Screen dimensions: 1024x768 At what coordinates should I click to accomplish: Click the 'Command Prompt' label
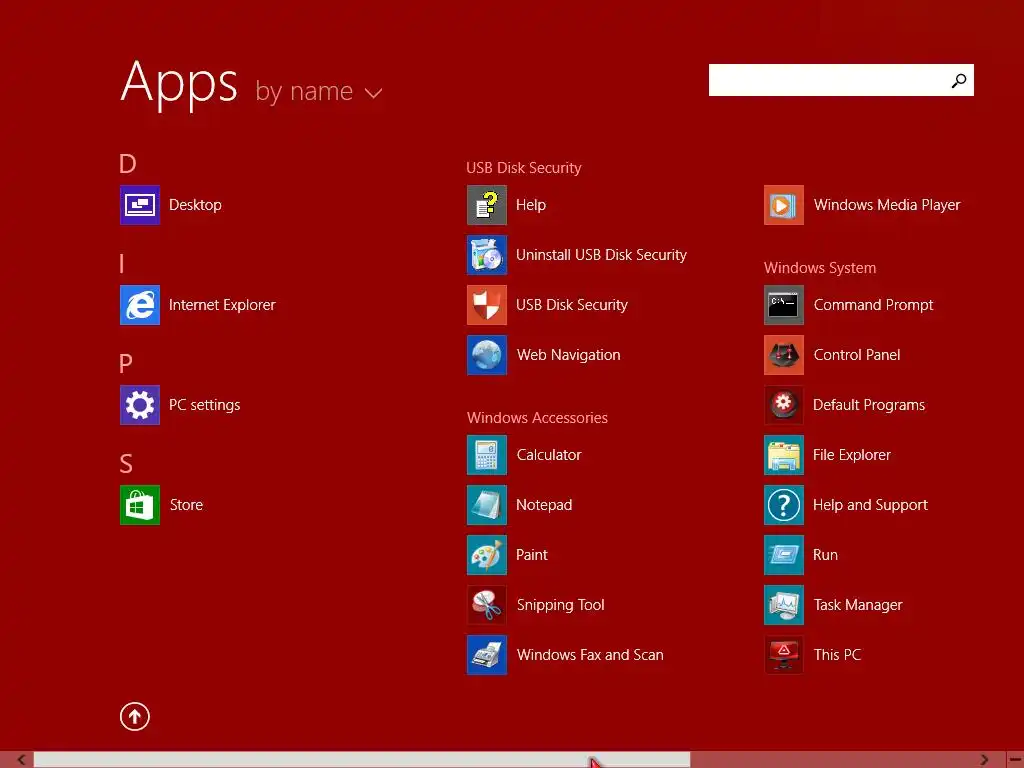click(873, 305)
